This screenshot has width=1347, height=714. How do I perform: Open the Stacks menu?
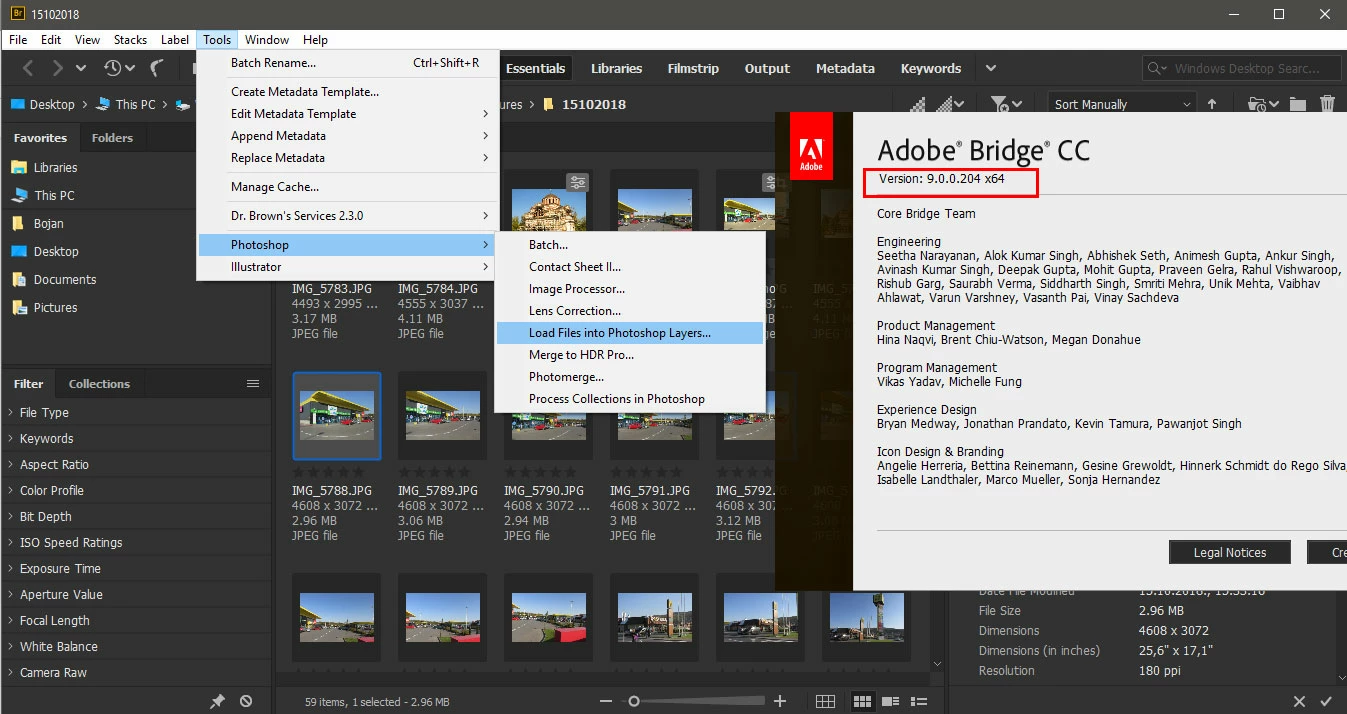tap(130, 40)
